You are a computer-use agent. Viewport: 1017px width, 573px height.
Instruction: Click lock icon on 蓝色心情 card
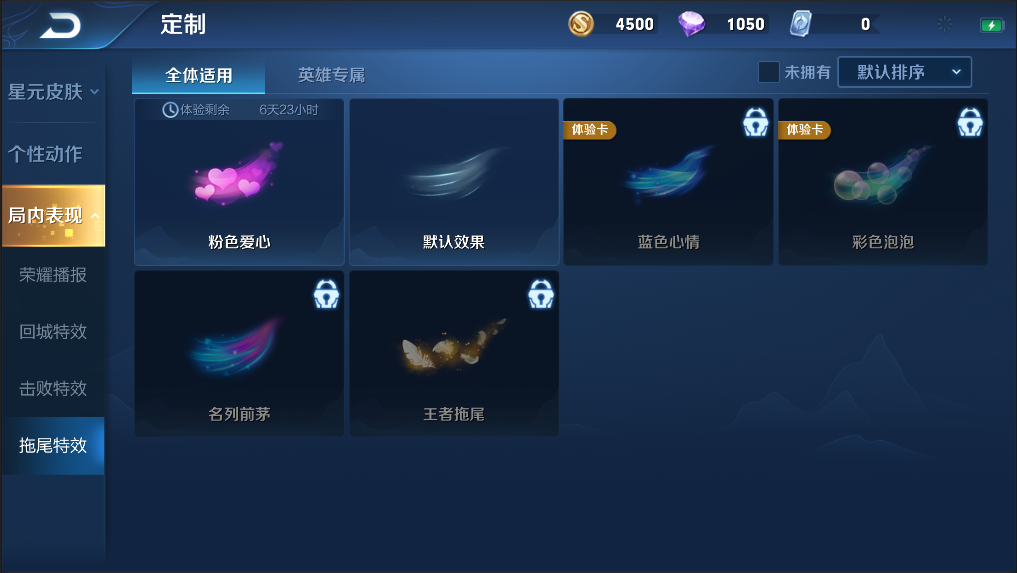point(756,121)
